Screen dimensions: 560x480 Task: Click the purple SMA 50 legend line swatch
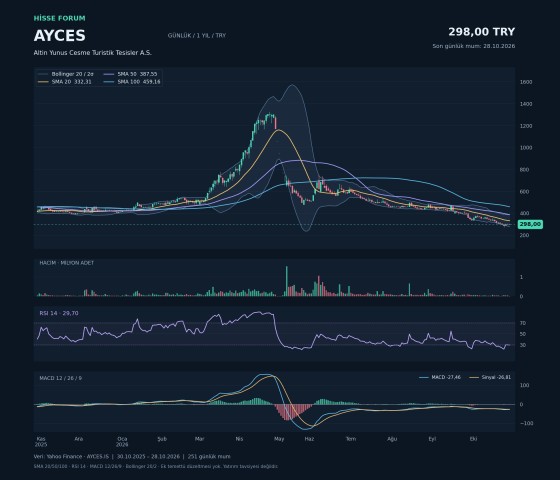point(109,74)
